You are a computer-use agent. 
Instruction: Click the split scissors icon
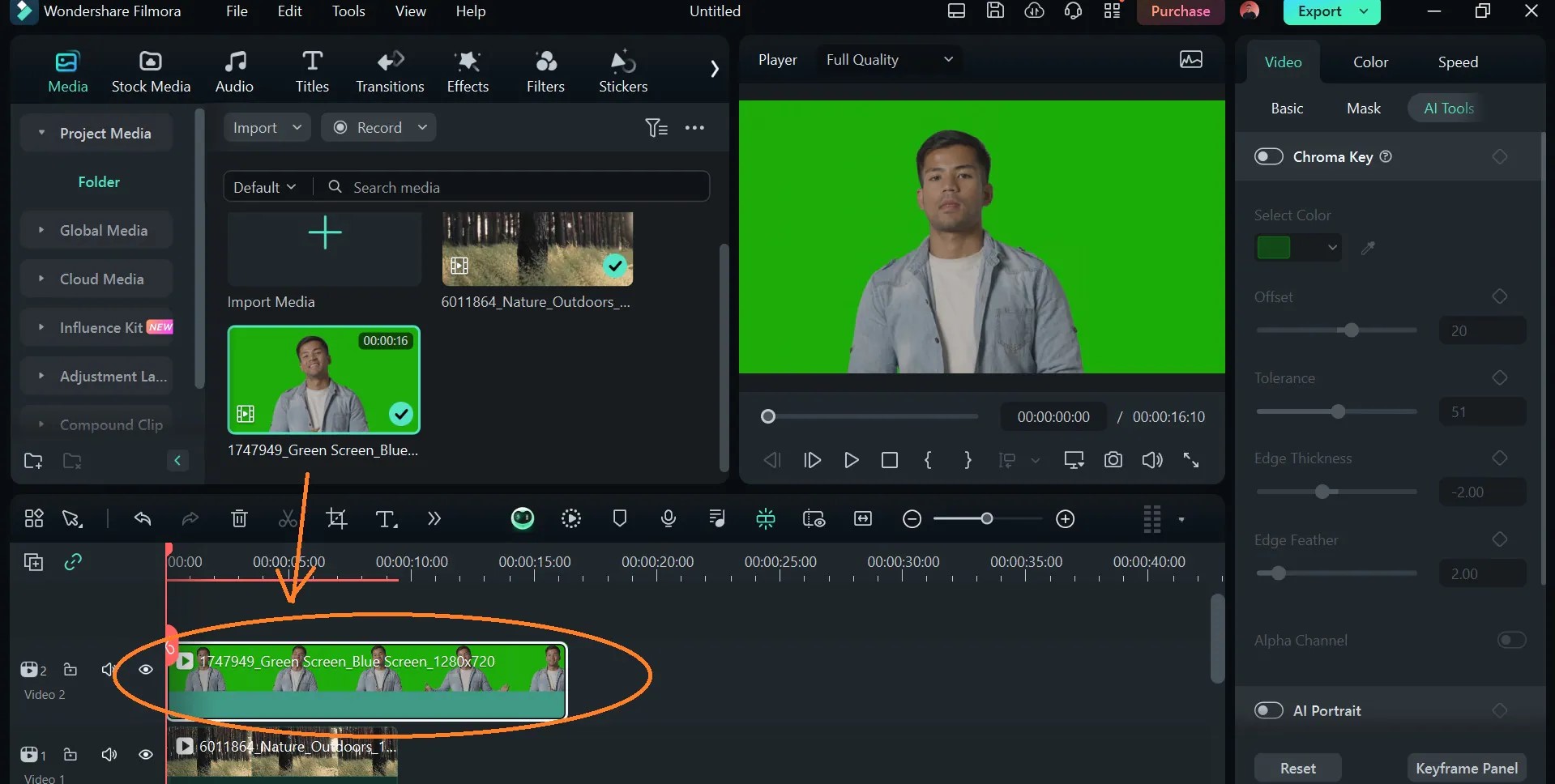pos(288,518)
